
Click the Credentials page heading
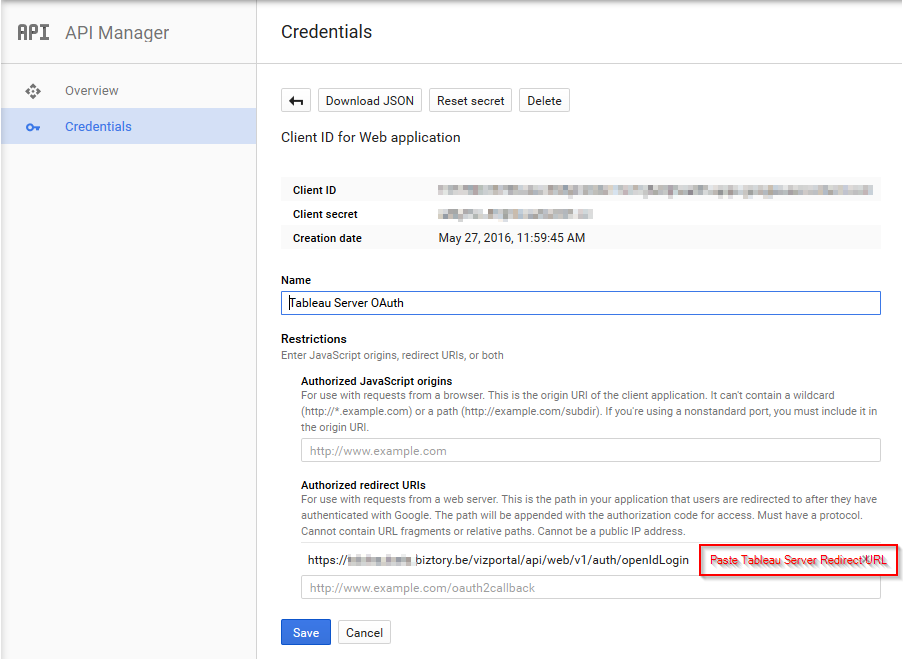point(327,32)
